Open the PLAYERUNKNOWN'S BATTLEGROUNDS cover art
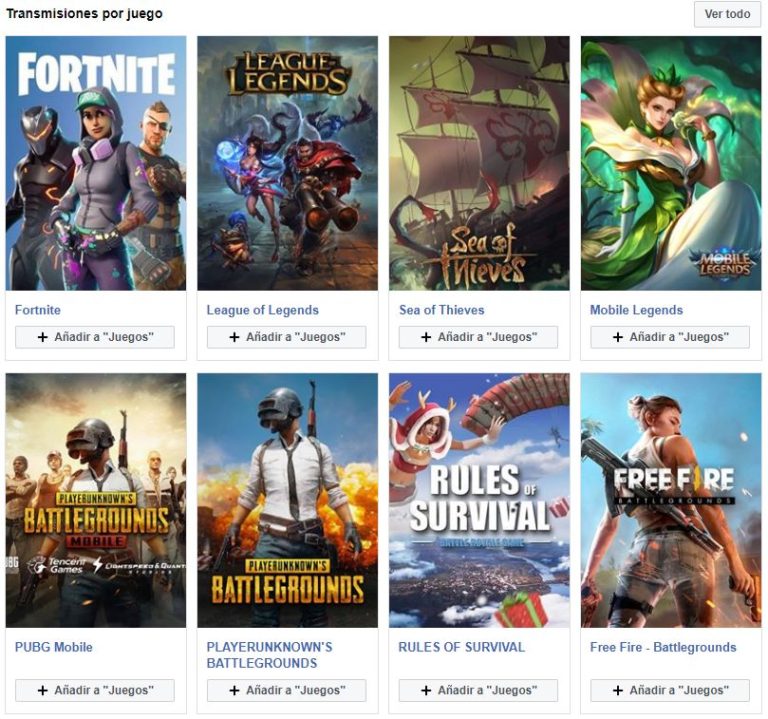 pyautogui.click(x=287, y=500)
